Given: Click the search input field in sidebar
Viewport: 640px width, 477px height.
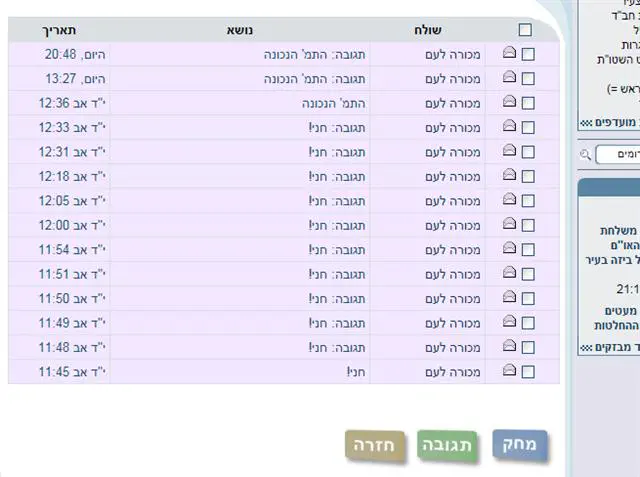Looking at the screenshot, I should 618,155.
